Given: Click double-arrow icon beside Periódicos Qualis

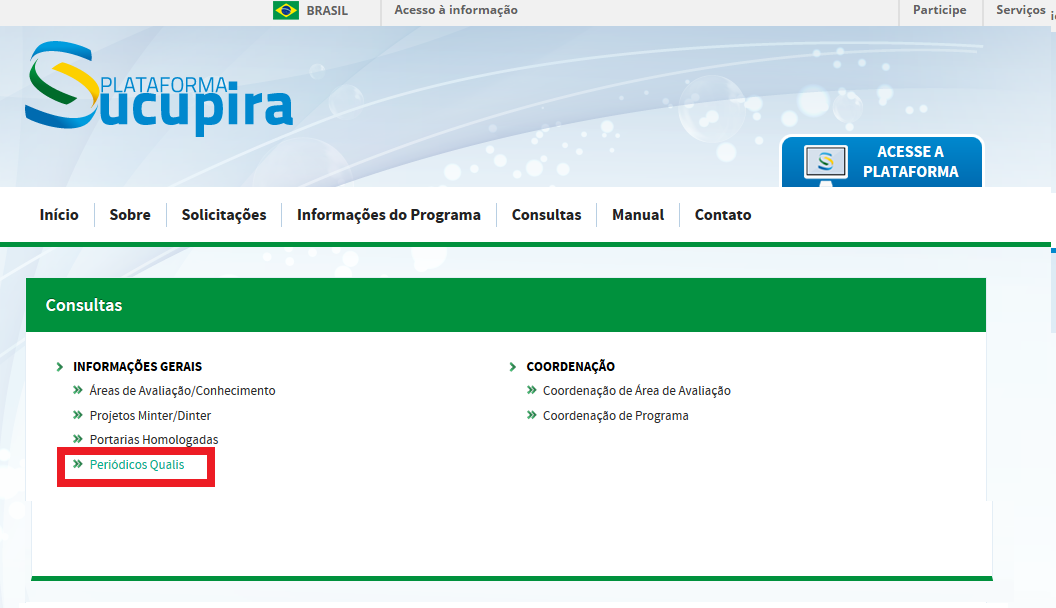Looking at the screenshot, I should (x=78, y=464).
